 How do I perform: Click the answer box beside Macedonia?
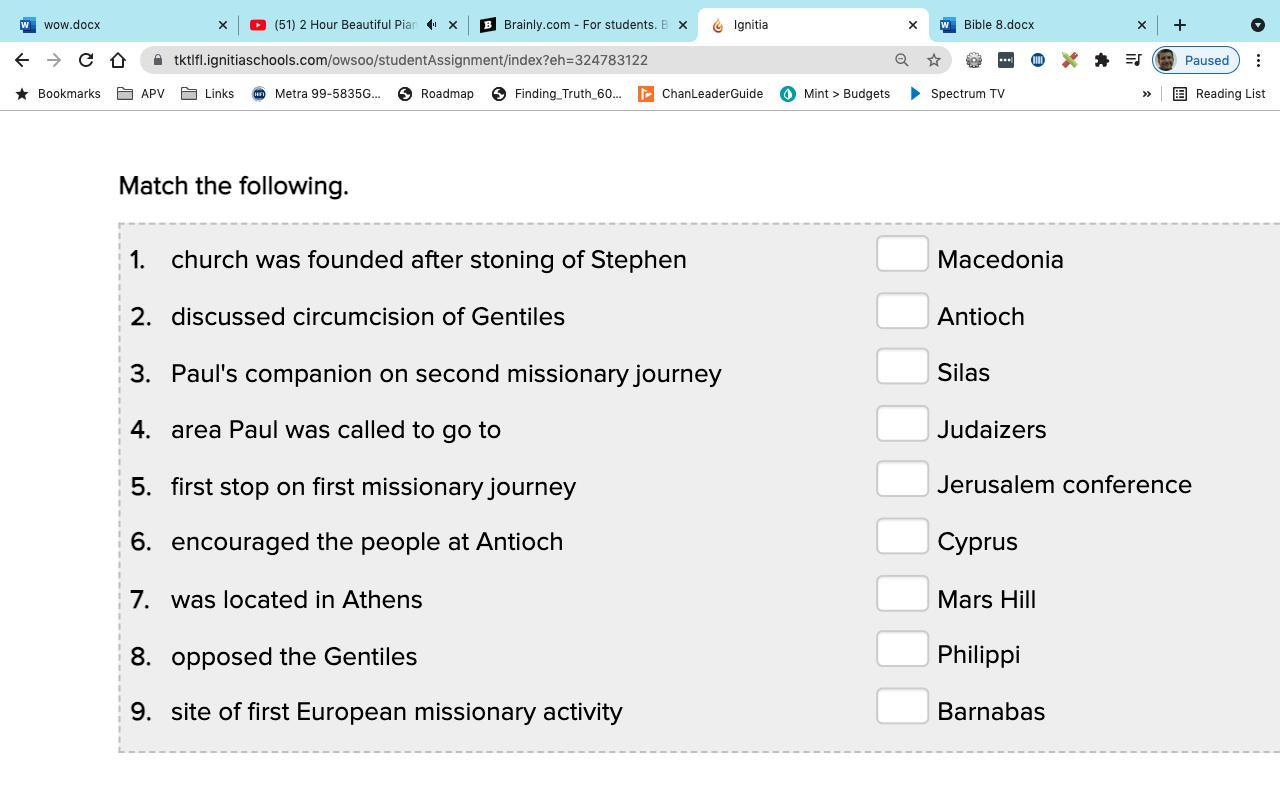[x=902, y=254]
